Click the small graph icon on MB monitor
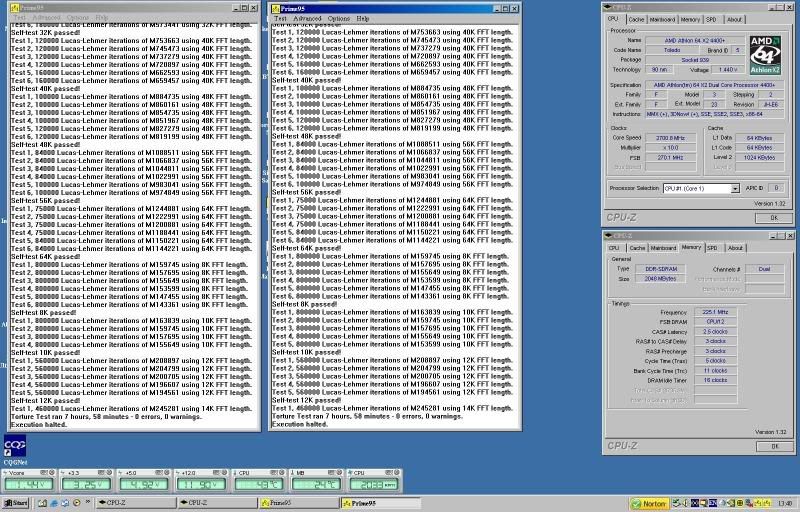Viewport: 800px width, 512px height. coord(331,472)
